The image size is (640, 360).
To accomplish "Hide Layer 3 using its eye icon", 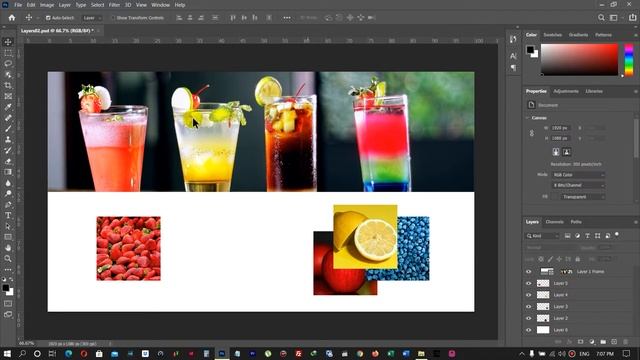I will (x=529, y=307).
